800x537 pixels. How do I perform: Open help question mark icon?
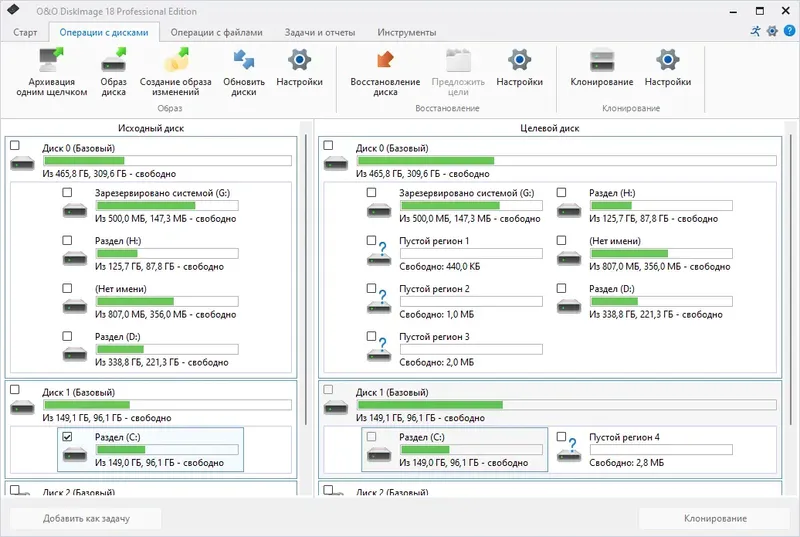point(789,31)
